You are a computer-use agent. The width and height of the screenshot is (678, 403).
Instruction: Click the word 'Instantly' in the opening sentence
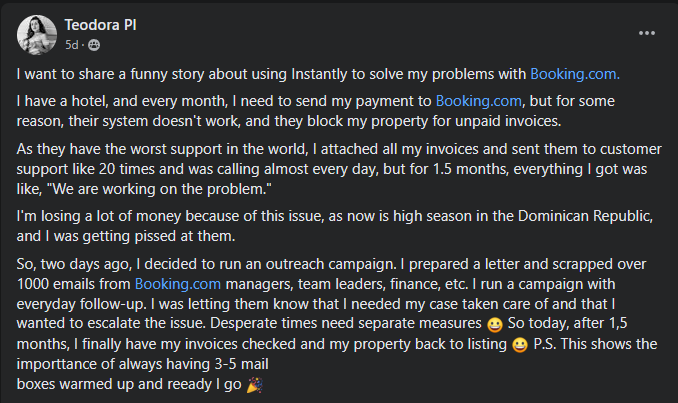click(319, 74)
